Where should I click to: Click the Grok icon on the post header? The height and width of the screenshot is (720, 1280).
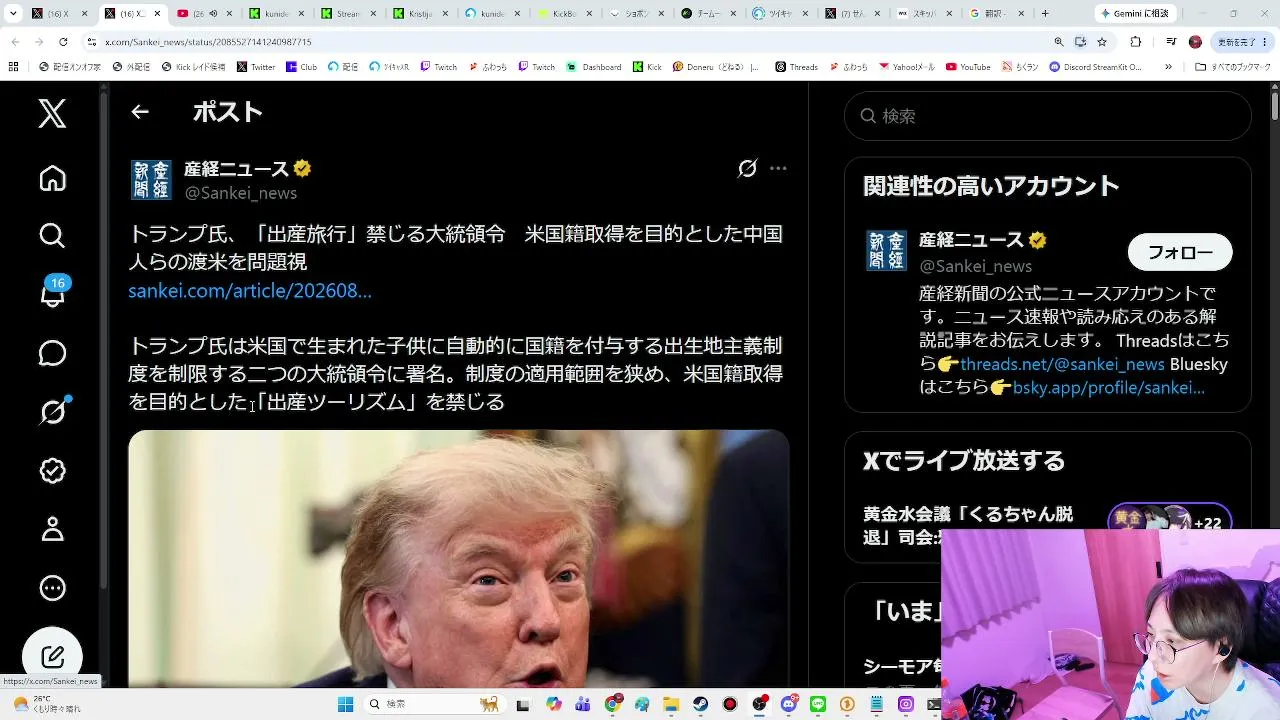coord(747,168)
